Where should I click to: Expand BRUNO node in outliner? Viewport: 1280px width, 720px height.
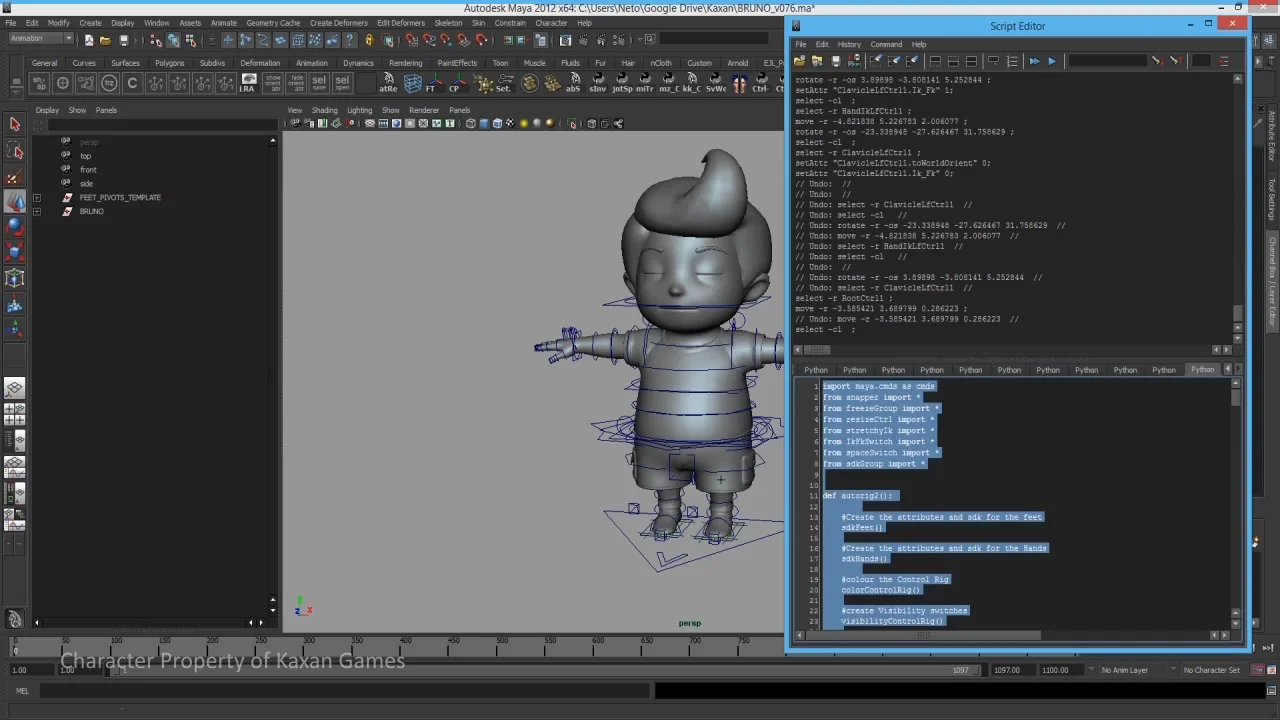pyautogui.click(x=37, y=212)
